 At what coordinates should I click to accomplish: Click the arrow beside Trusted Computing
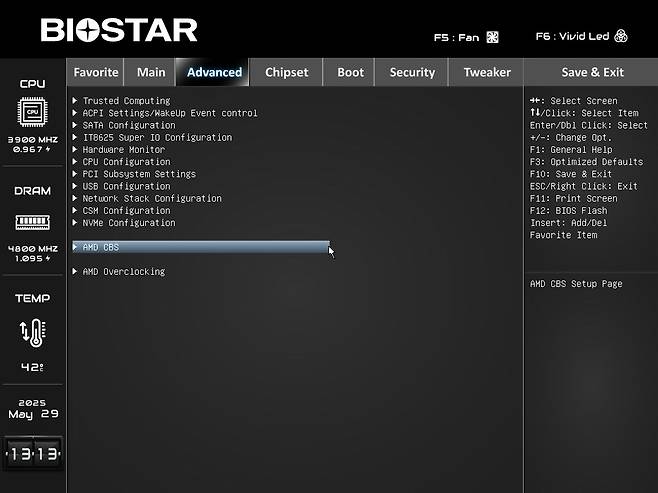(75, 100)
